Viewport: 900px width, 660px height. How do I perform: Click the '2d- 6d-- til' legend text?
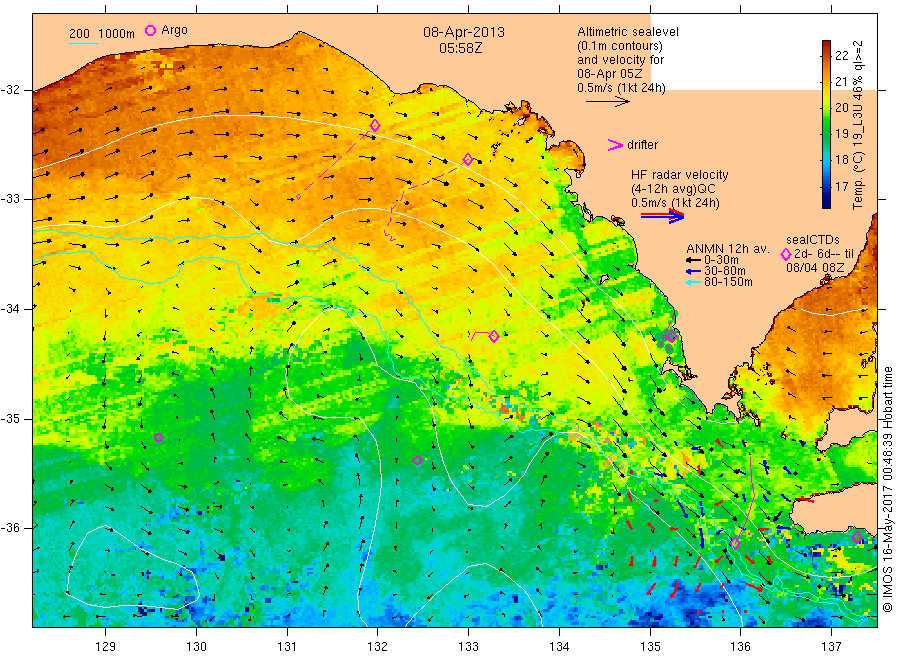[824, 254]
